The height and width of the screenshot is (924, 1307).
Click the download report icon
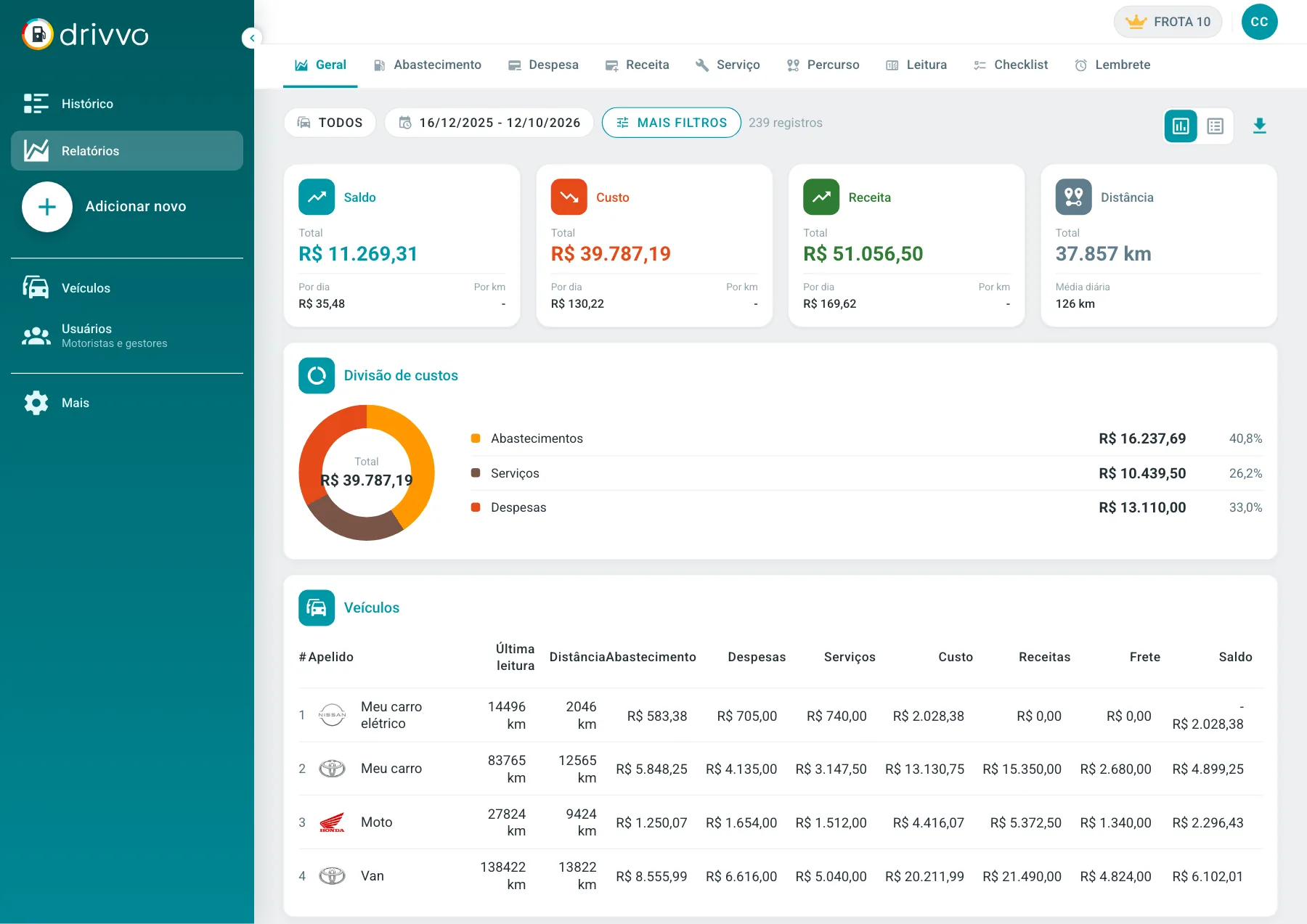tap(1260, 126)
